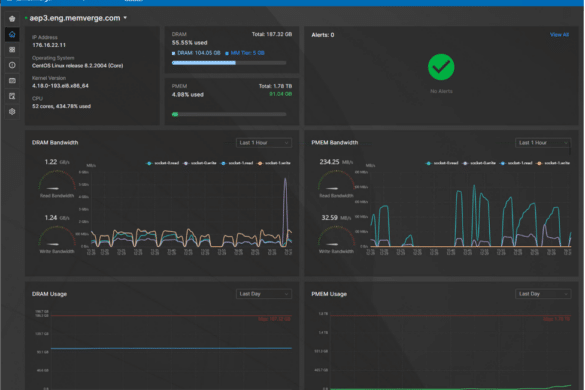Click DRAM: 104.05 GB legend entry
This screenshot has width=585, height=390.
pos(196,53)
